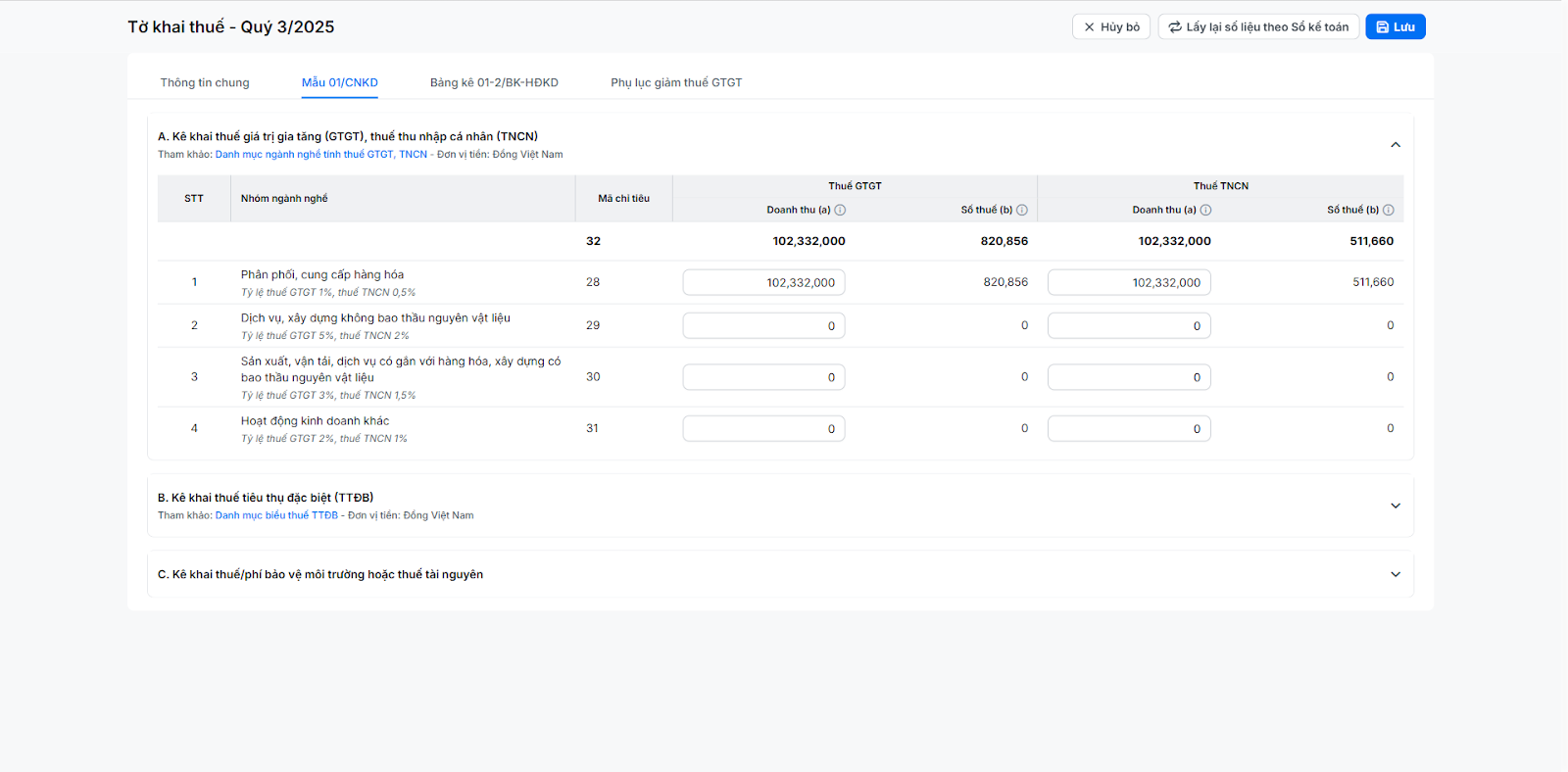This screenshot has height=772, width=1568.
Task: Open Danh mục ngành nghề tính thuế link
Action: pyautogui.click(x=320, y=155)
